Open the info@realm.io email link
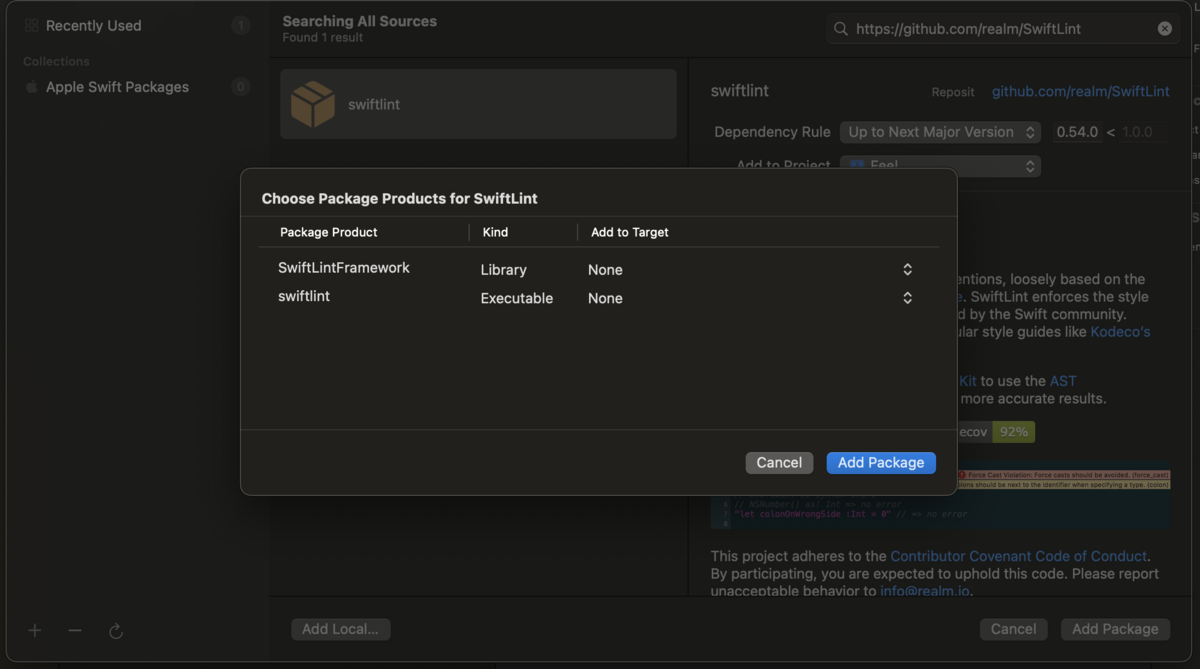Viewport: 1200px width, 669px height. [x=923, y=591]
